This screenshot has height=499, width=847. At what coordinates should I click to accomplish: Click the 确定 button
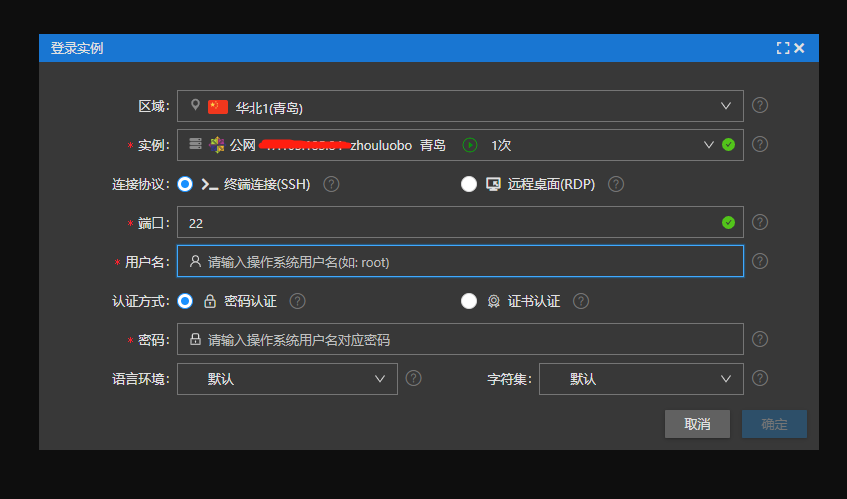click(x=775, y=424)
